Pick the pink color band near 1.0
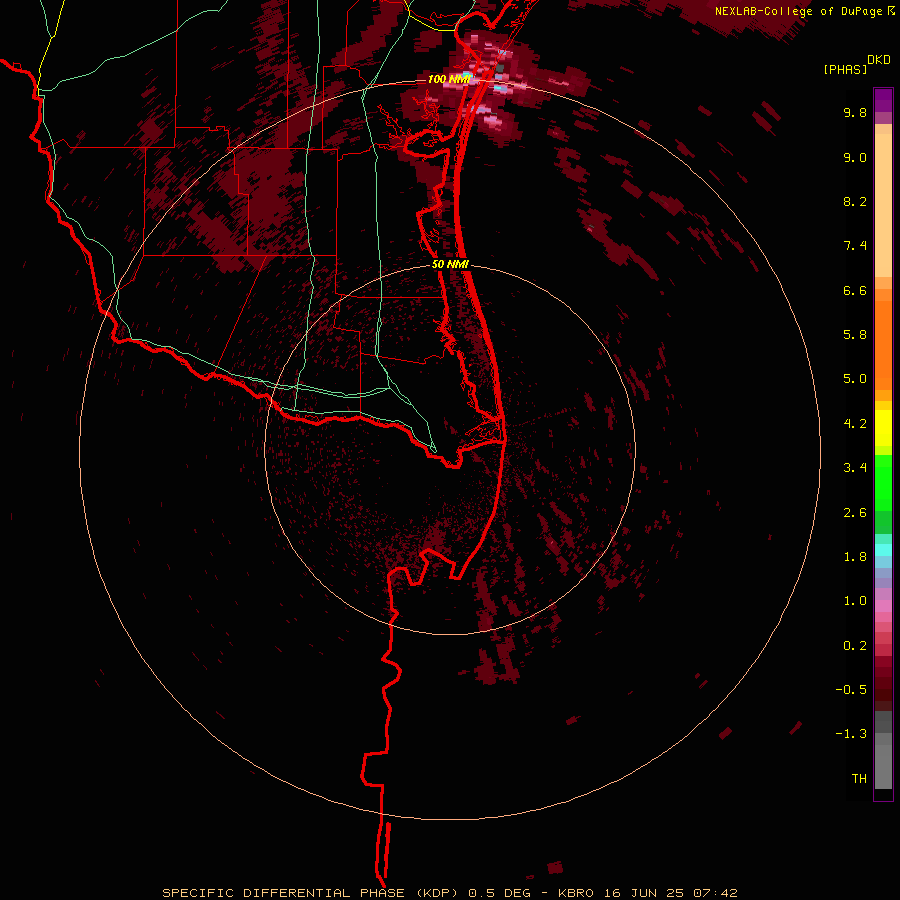The height and width of the screenshot is (900, 900). coord(883,606)
